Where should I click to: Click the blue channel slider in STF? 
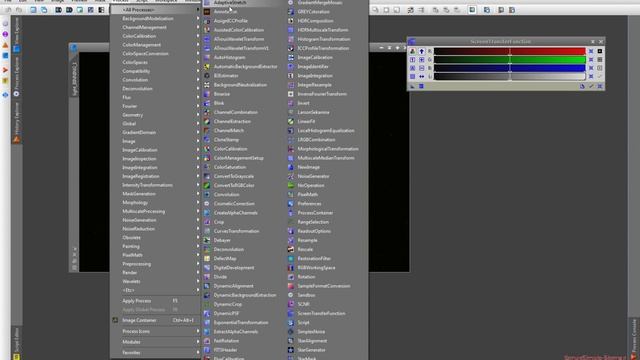(509, 68)
